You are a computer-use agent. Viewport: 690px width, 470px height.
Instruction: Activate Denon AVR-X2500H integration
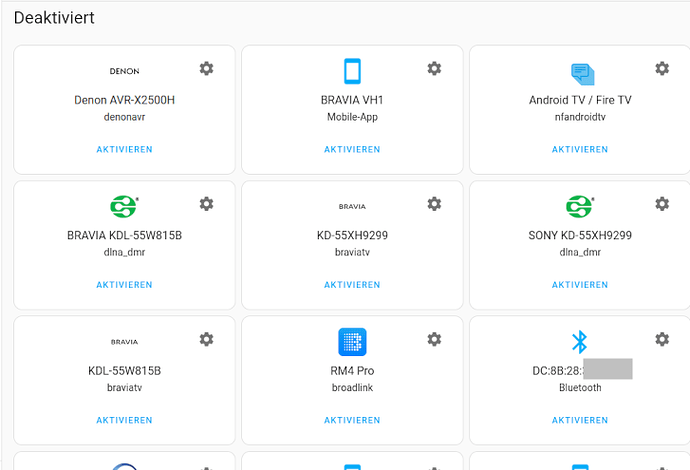click(125, 150)
